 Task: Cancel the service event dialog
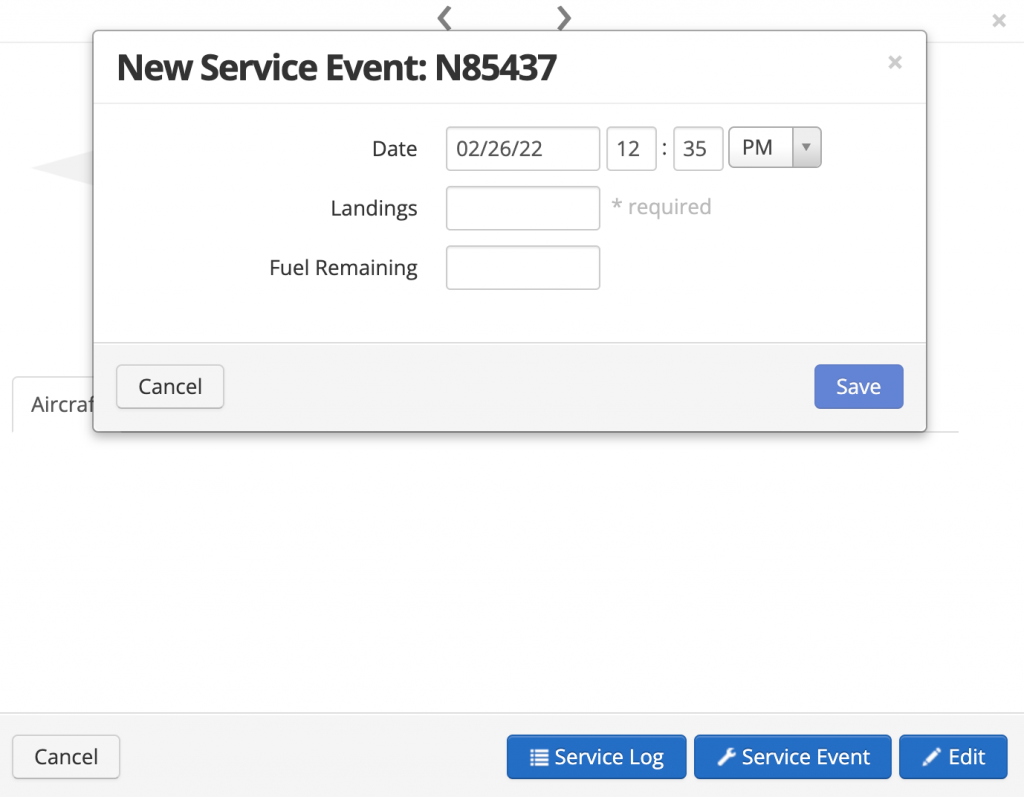169,386
